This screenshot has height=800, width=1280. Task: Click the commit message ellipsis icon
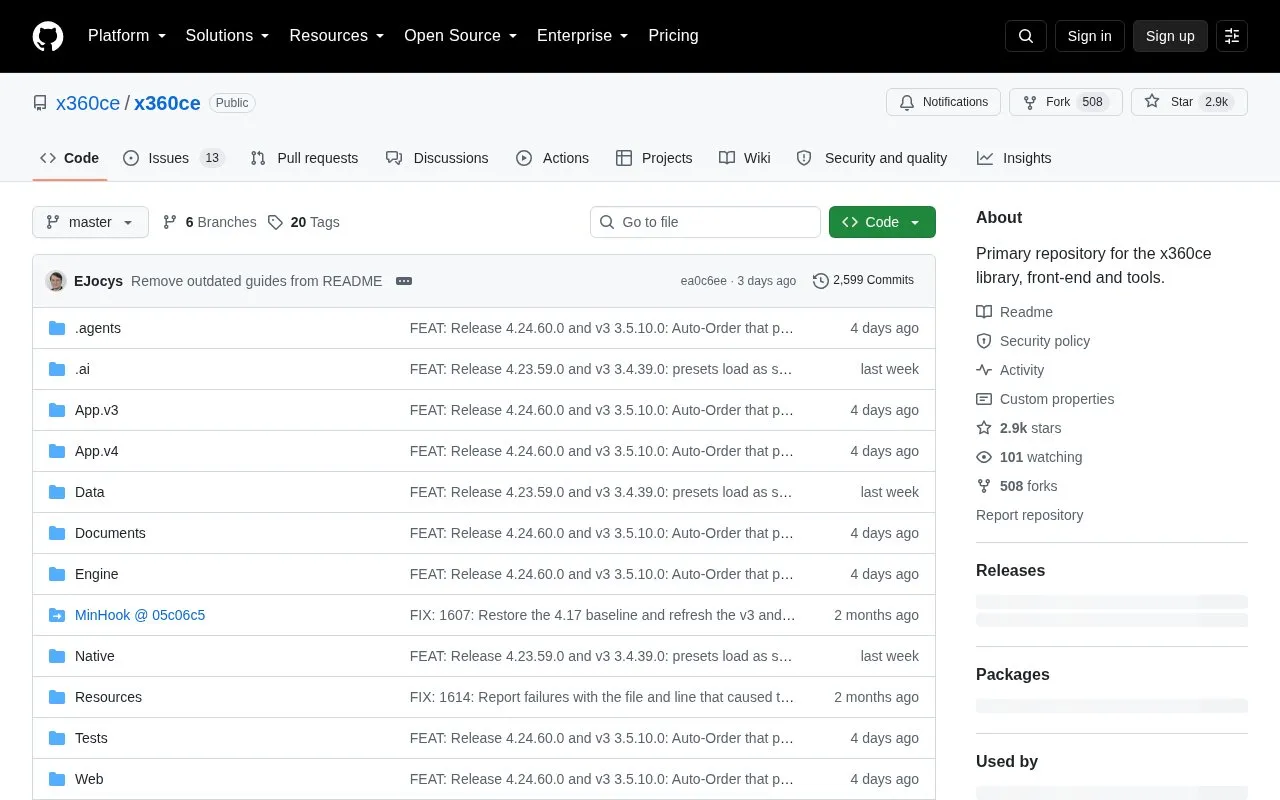pos(404,281)
